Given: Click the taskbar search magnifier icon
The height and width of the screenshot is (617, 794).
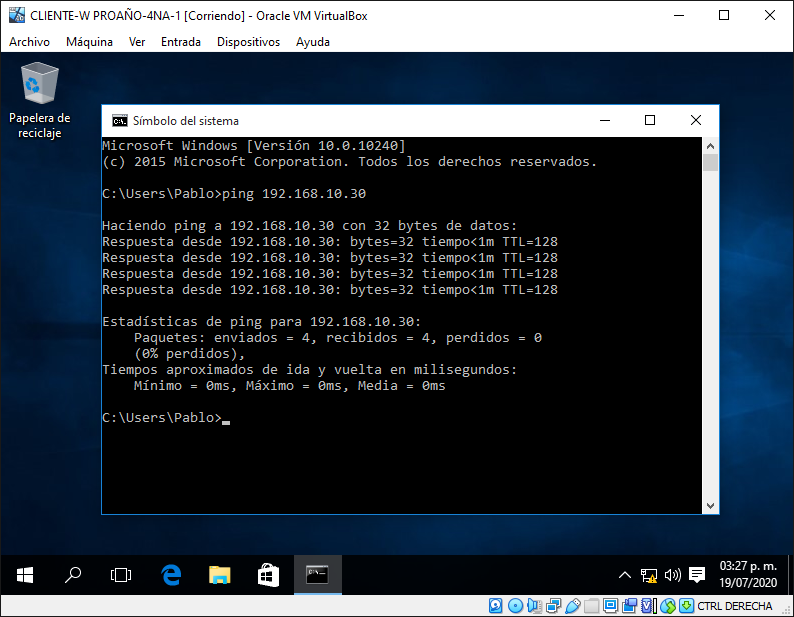Looking at the screenshot, I should coord(73,575).
